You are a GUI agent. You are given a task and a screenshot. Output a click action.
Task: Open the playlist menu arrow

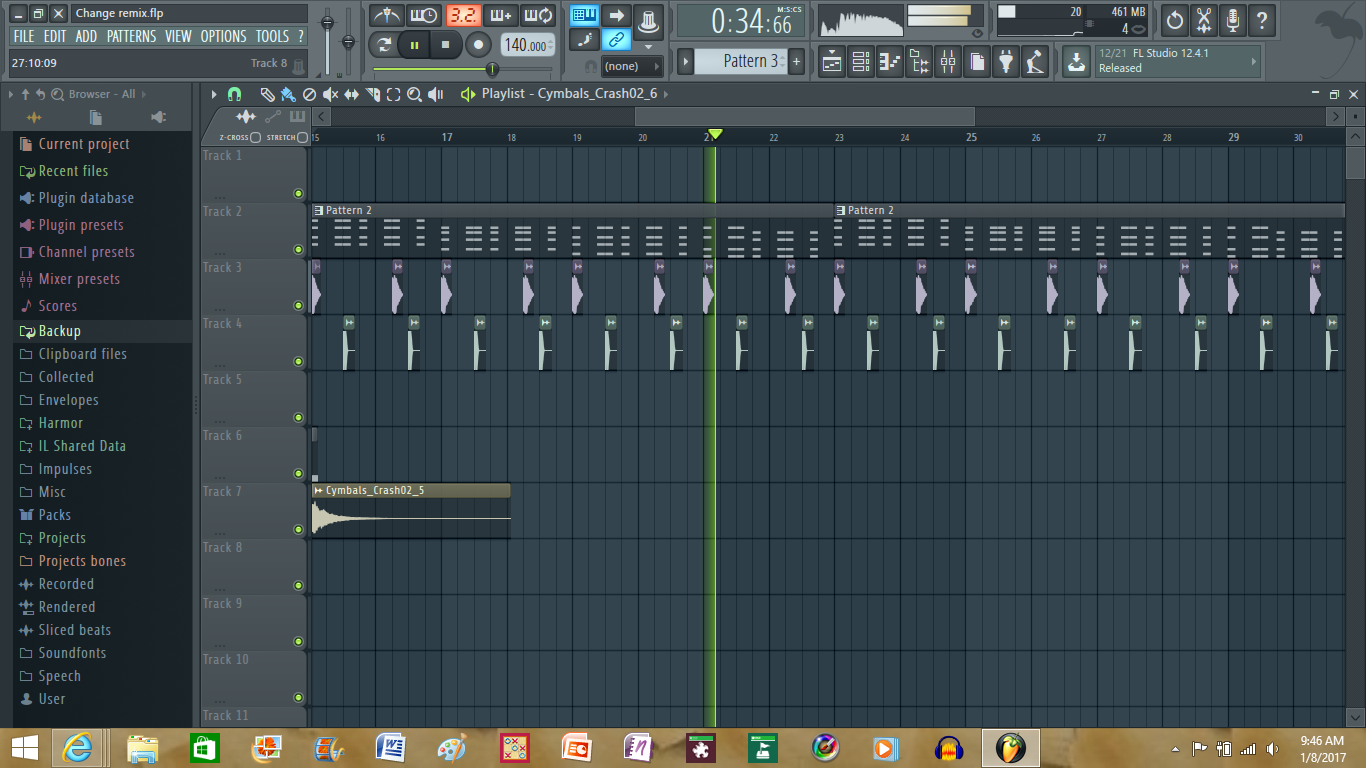click(214, 94)
